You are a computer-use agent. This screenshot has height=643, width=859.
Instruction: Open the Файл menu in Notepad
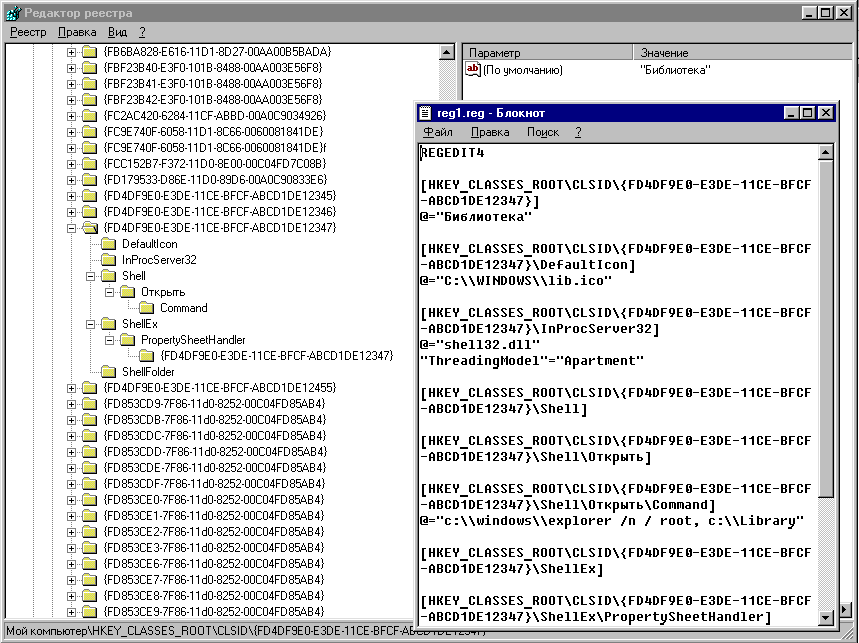point(438,132)
